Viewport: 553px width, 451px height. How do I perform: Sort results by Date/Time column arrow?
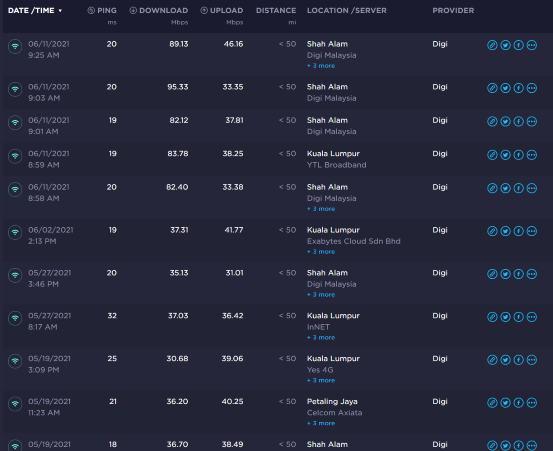pos(60,11)
